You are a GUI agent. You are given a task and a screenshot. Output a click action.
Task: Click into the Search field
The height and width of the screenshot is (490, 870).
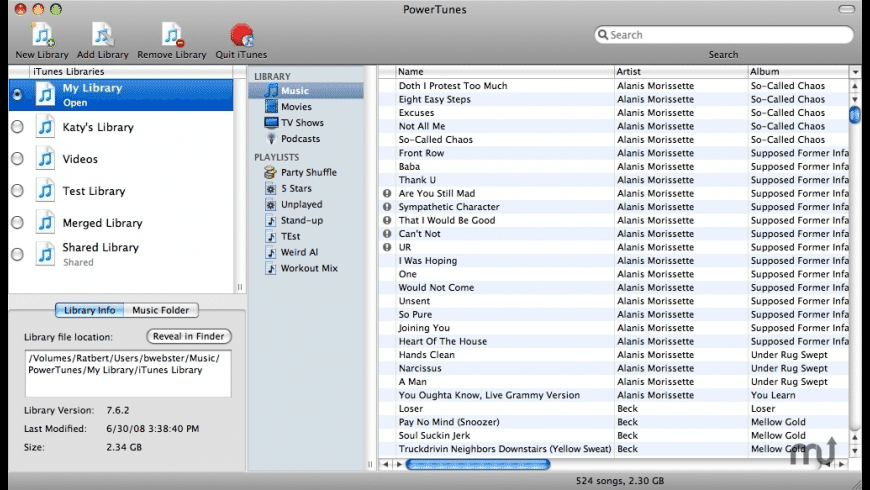point(724,35)
